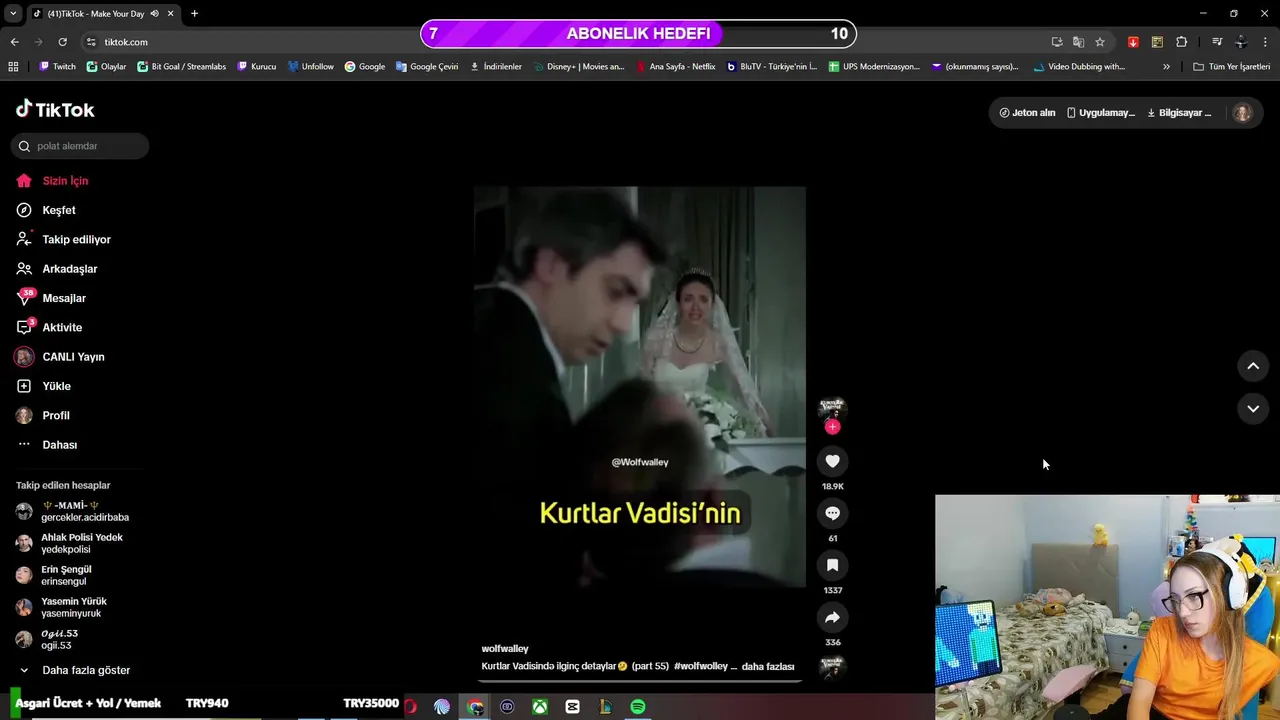Open Mesajlar inbox with 38 badge
Viewport: 1280px width, 720px height.
(x=51, y=298)
